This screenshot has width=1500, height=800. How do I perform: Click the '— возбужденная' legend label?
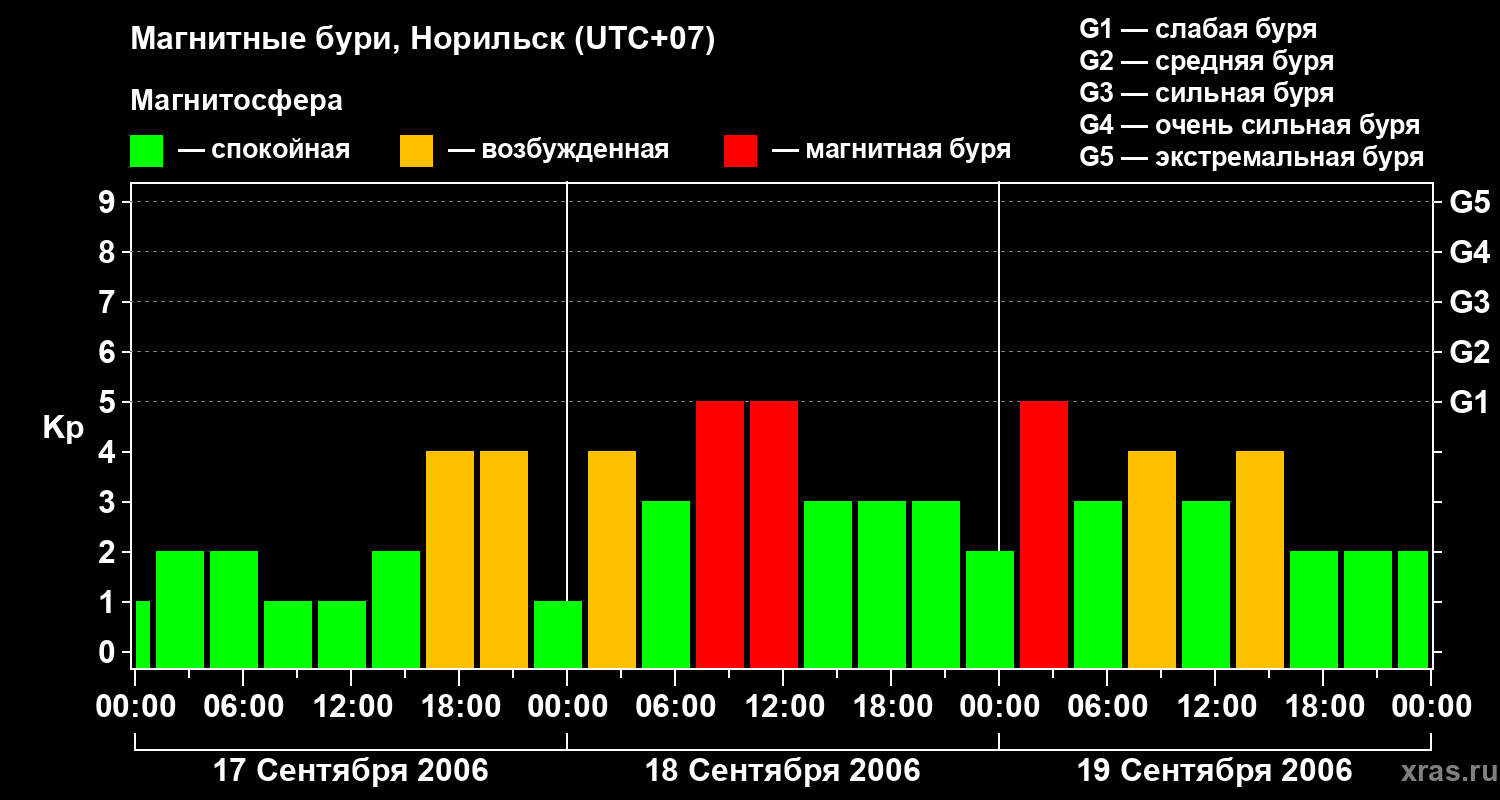[559, 150]
